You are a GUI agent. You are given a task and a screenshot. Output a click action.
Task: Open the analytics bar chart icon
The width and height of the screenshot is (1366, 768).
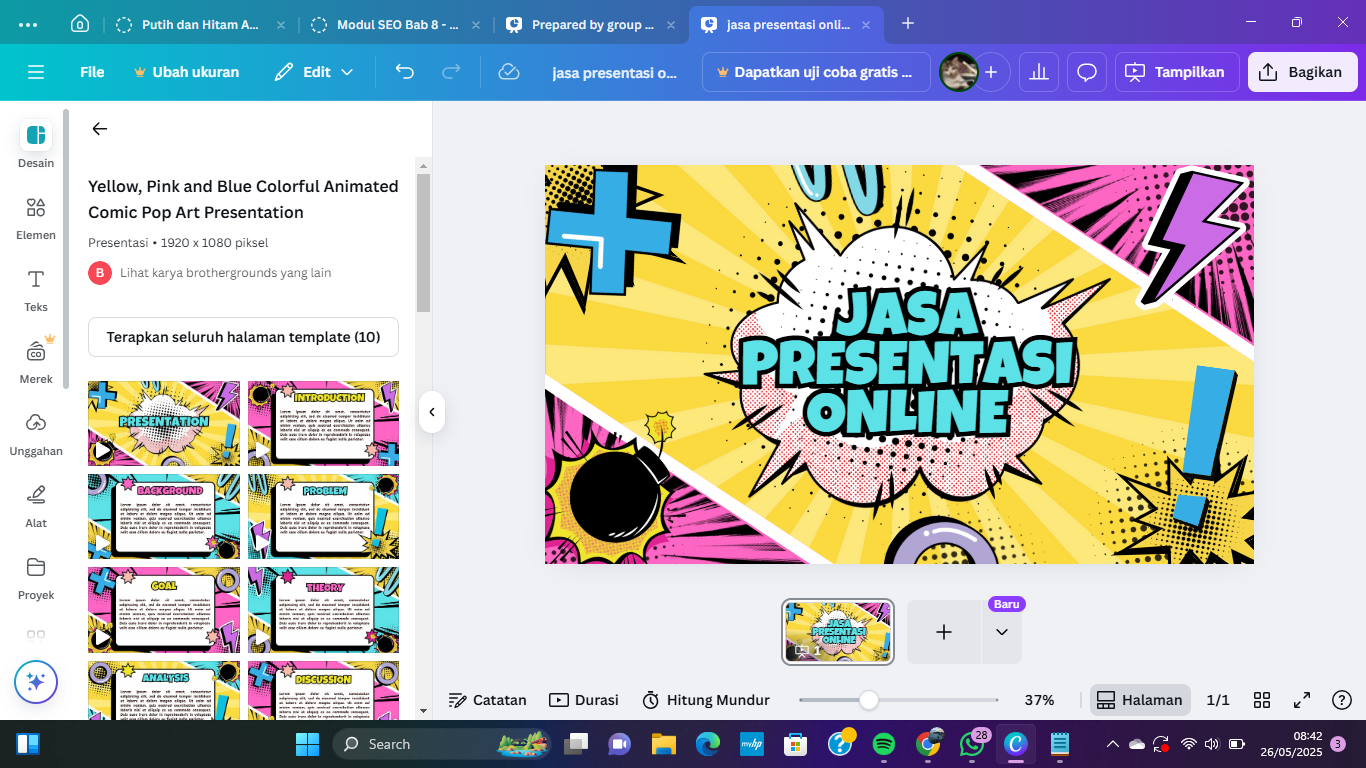point(1040,72)
